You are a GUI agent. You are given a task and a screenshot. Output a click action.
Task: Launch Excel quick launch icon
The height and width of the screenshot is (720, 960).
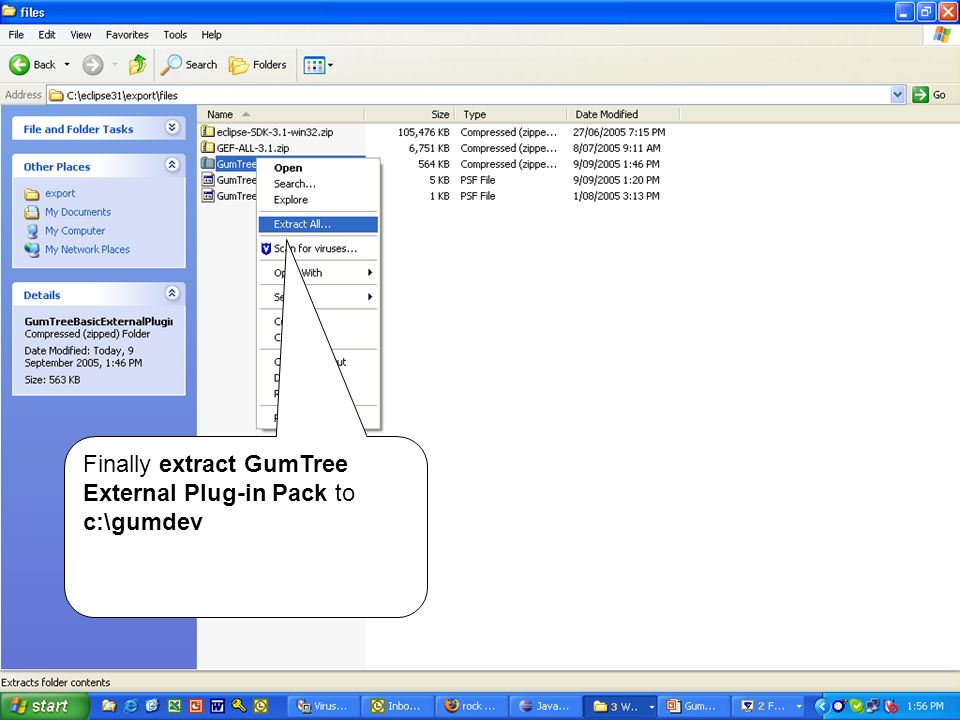(x=174, y=706)
